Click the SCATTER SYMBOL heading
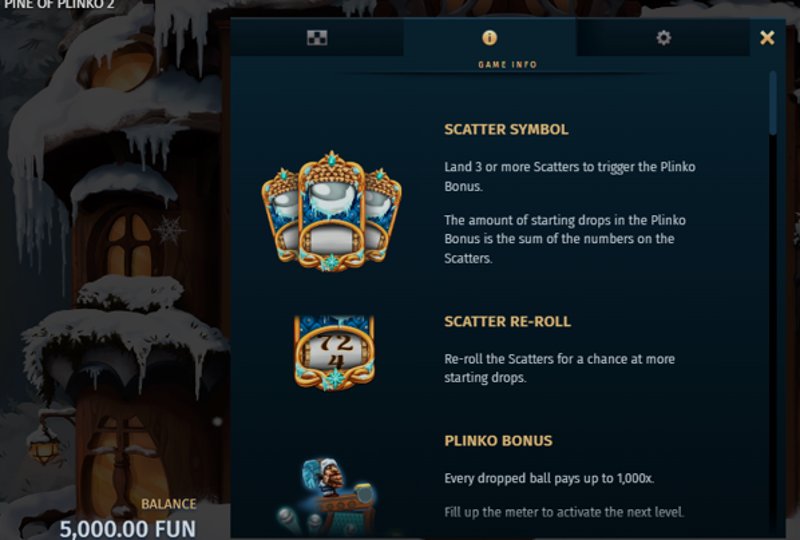The image size is (800, 540). click(506, 129)
